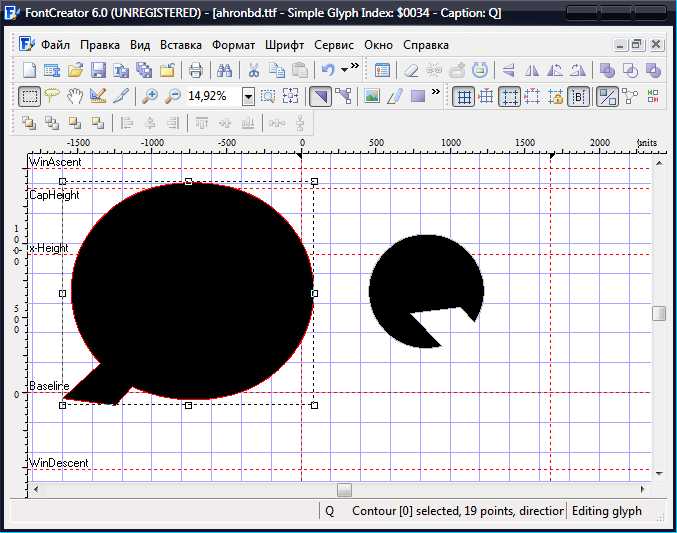Click the Zoom Out magnifier

(x=173, y=96)
